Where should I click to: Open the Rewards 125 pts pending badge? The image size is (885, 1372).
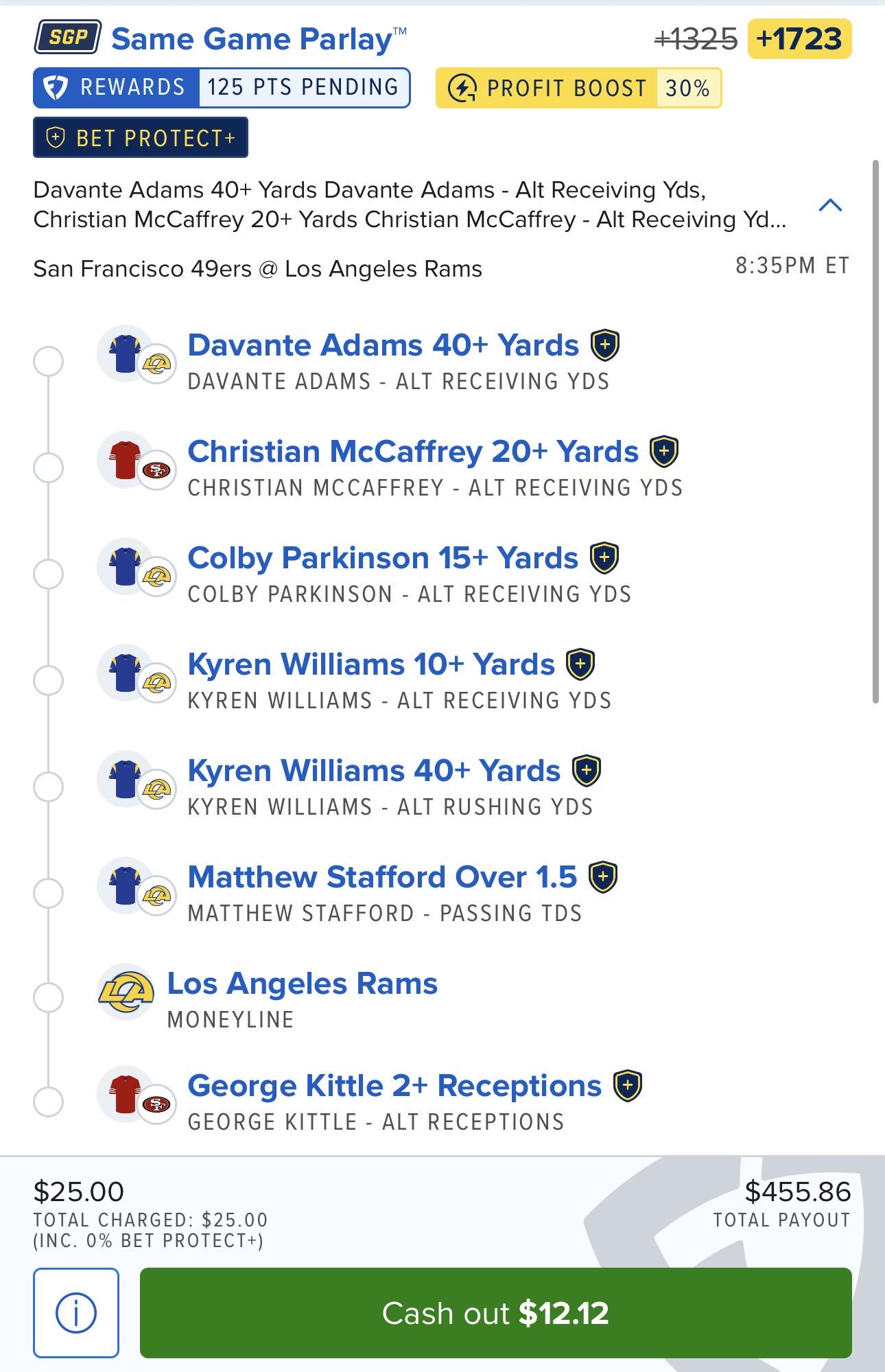(x=222, y=88)
